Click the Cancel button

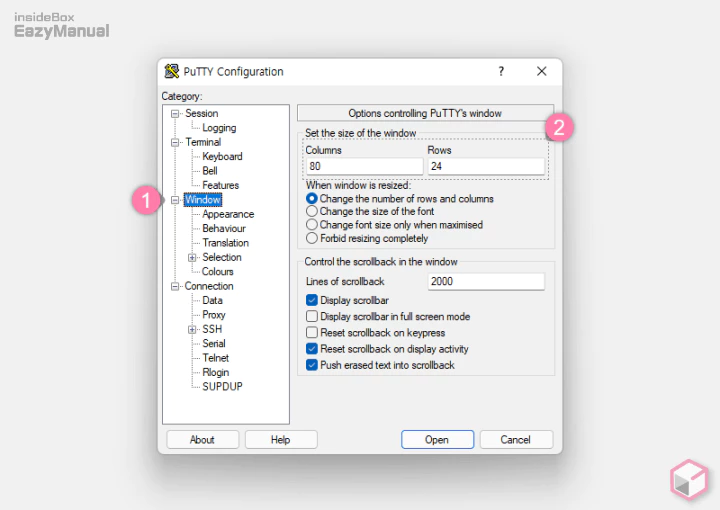tap(516, 439)
